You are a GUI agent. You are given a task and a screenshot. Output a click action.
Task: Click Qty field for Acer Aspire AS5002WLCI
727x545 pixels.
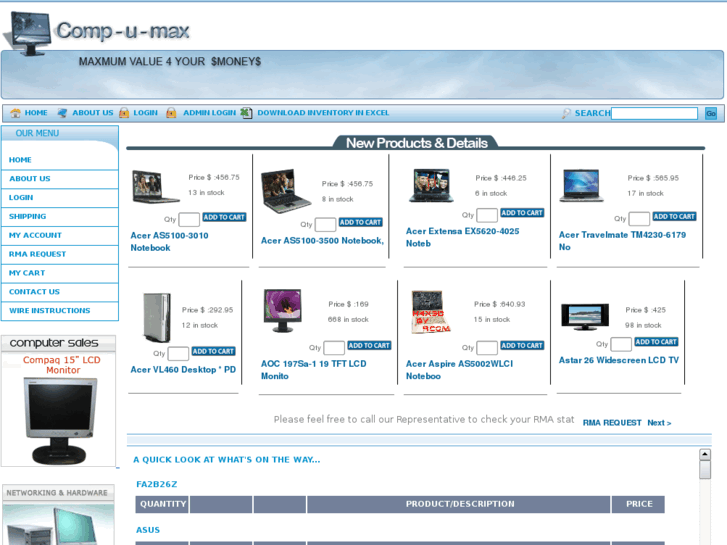(487, 347)
